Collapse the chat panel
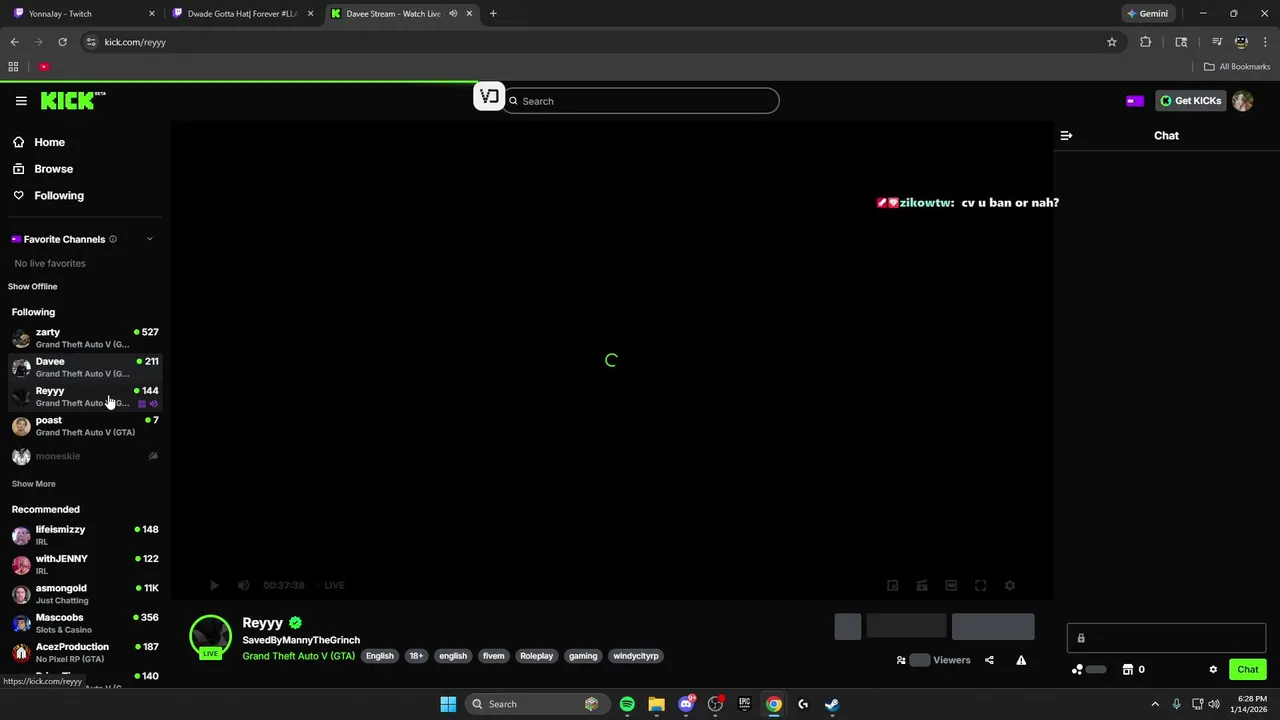1280x720 pixels. (x=1066, y=136)
